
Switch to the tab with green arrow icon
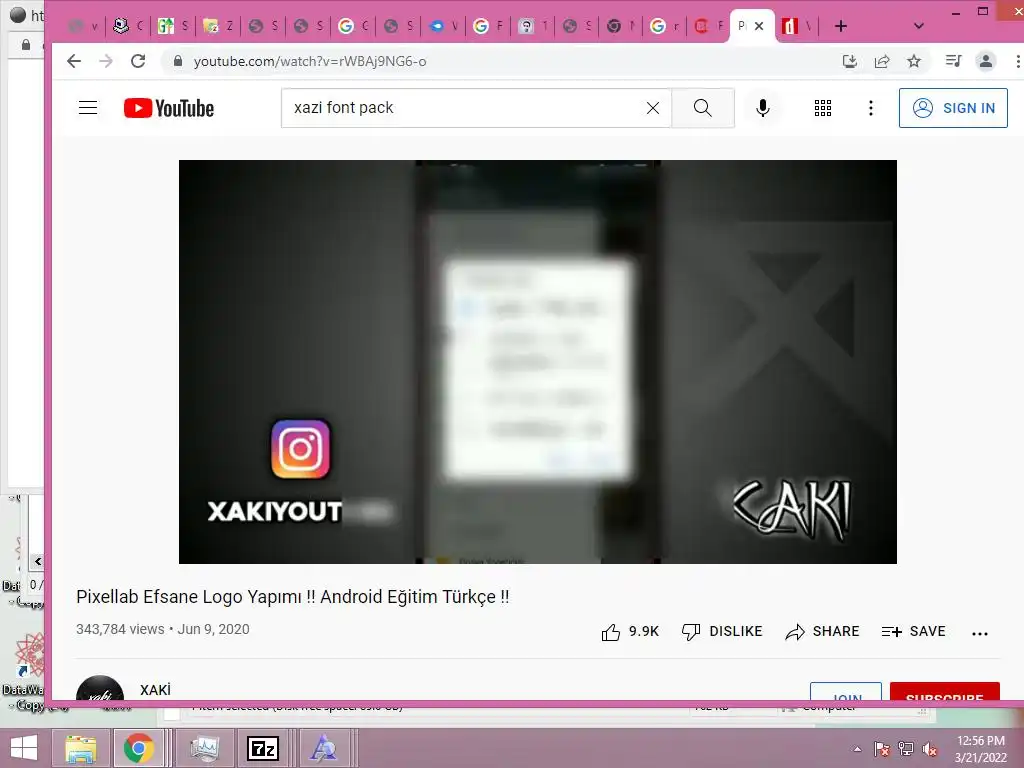click(173, 26)
